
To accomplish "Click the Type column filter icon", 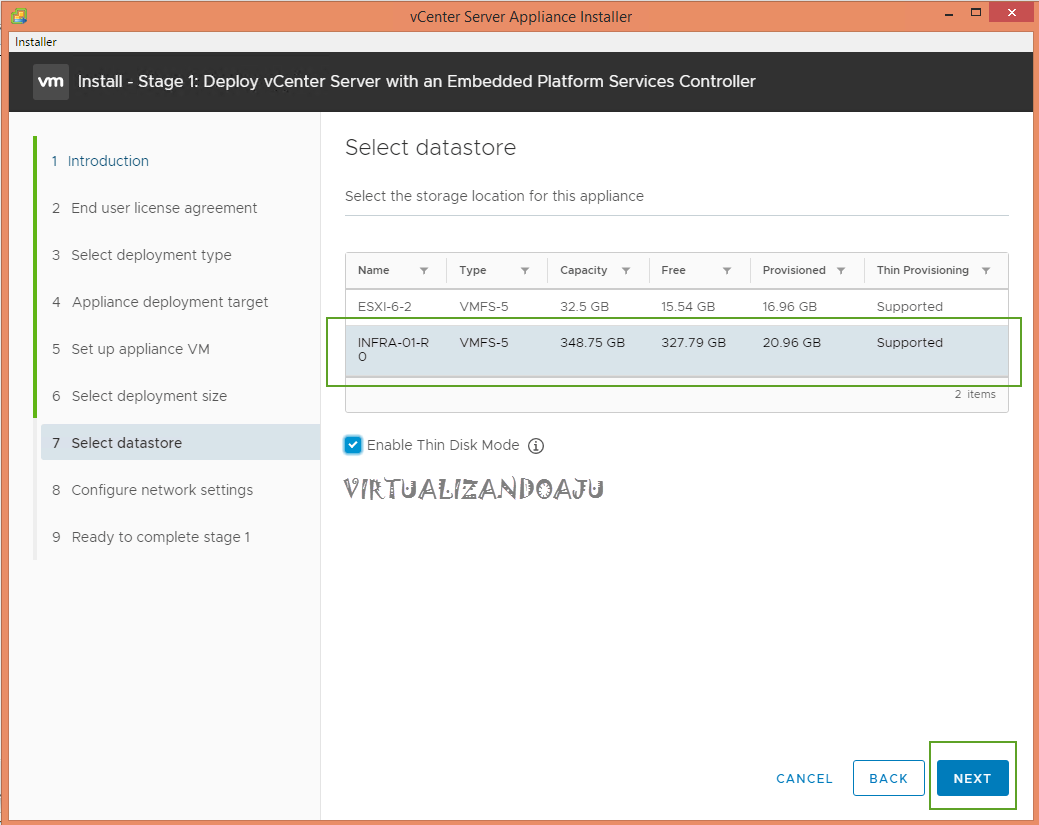I will pyautogui.click(x=525, y=271).
